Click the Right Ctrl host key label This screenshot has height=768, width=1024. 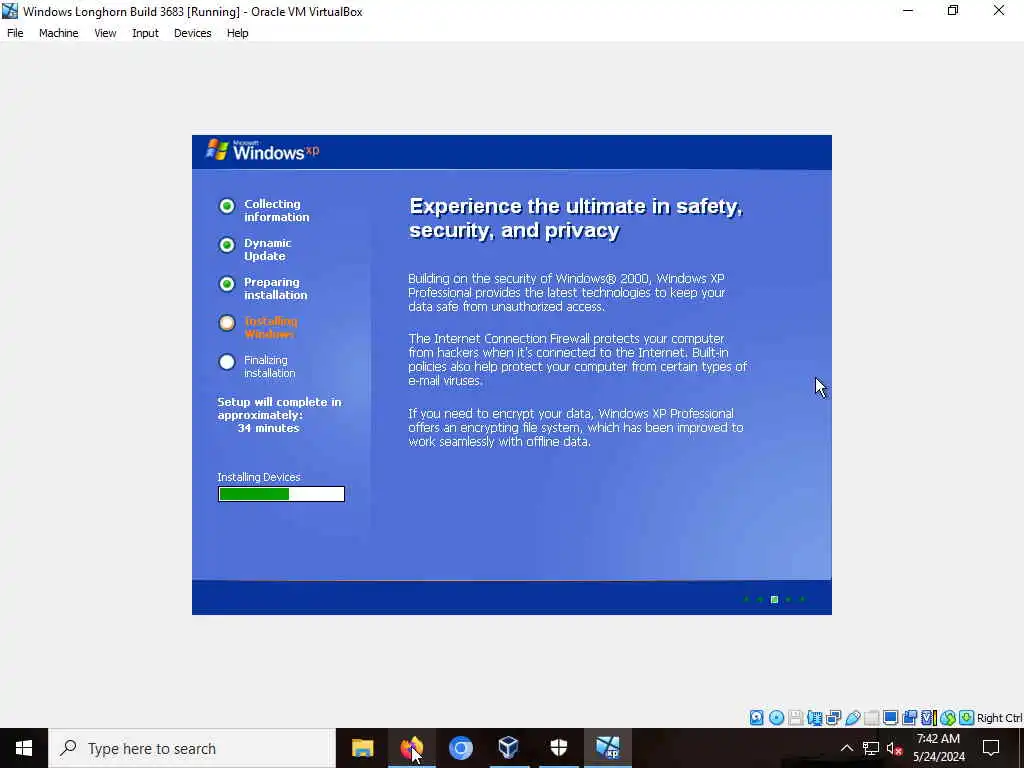pos(999,718)
